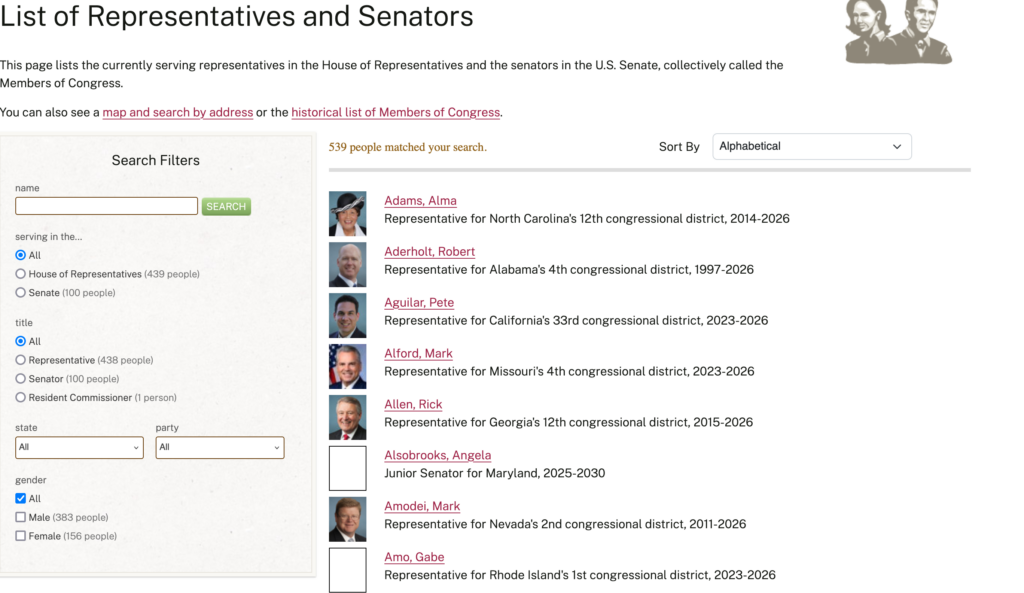
Task: Click Angela Alsobrooks' empty photo placeholder
Action: pos(347,468)
